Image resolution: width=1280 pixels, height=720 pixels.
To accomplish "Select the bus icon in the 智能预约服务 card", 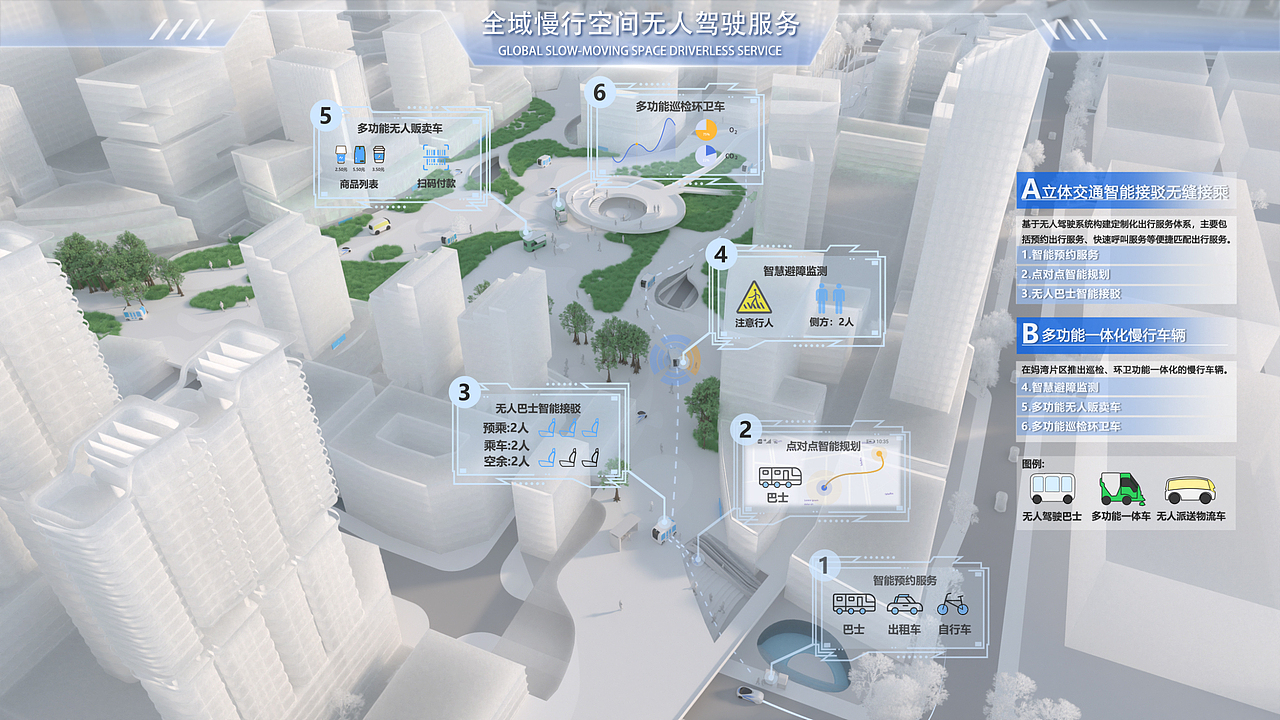I will pyautogui.click(x=854, y=604).
